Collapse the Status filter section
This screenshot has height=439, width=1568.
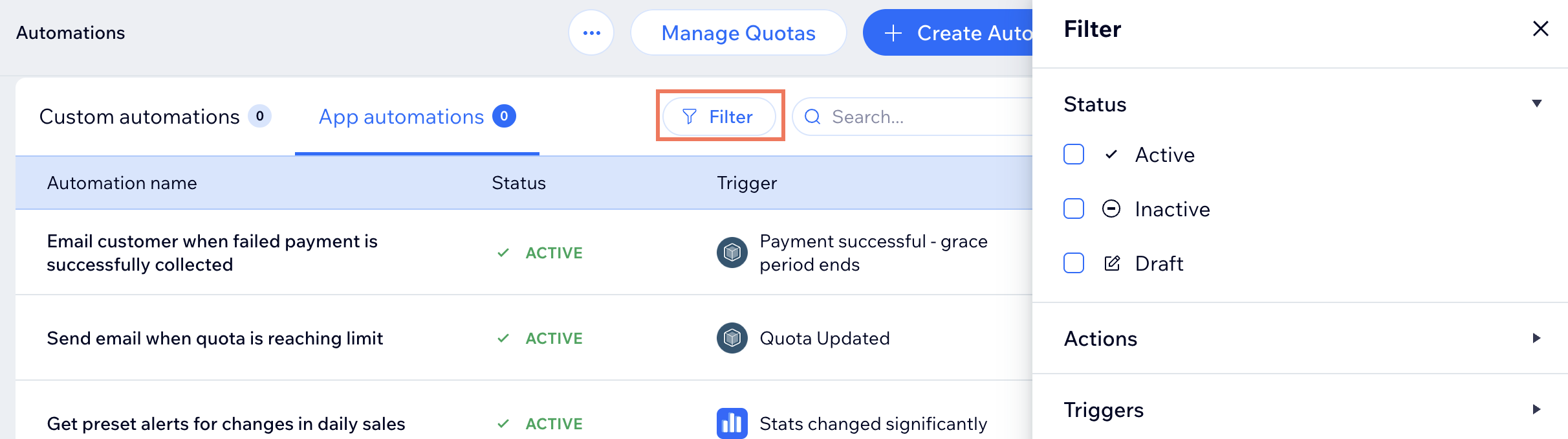[x=1536, y=104]
